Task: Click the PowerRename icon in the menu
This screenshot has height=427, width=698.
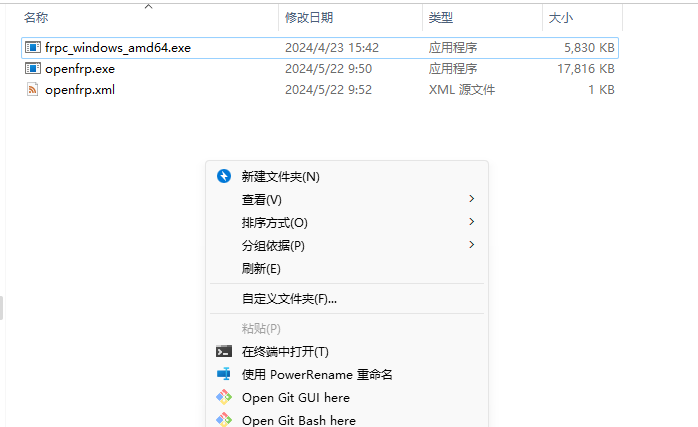Action: [x=224, y=374]
